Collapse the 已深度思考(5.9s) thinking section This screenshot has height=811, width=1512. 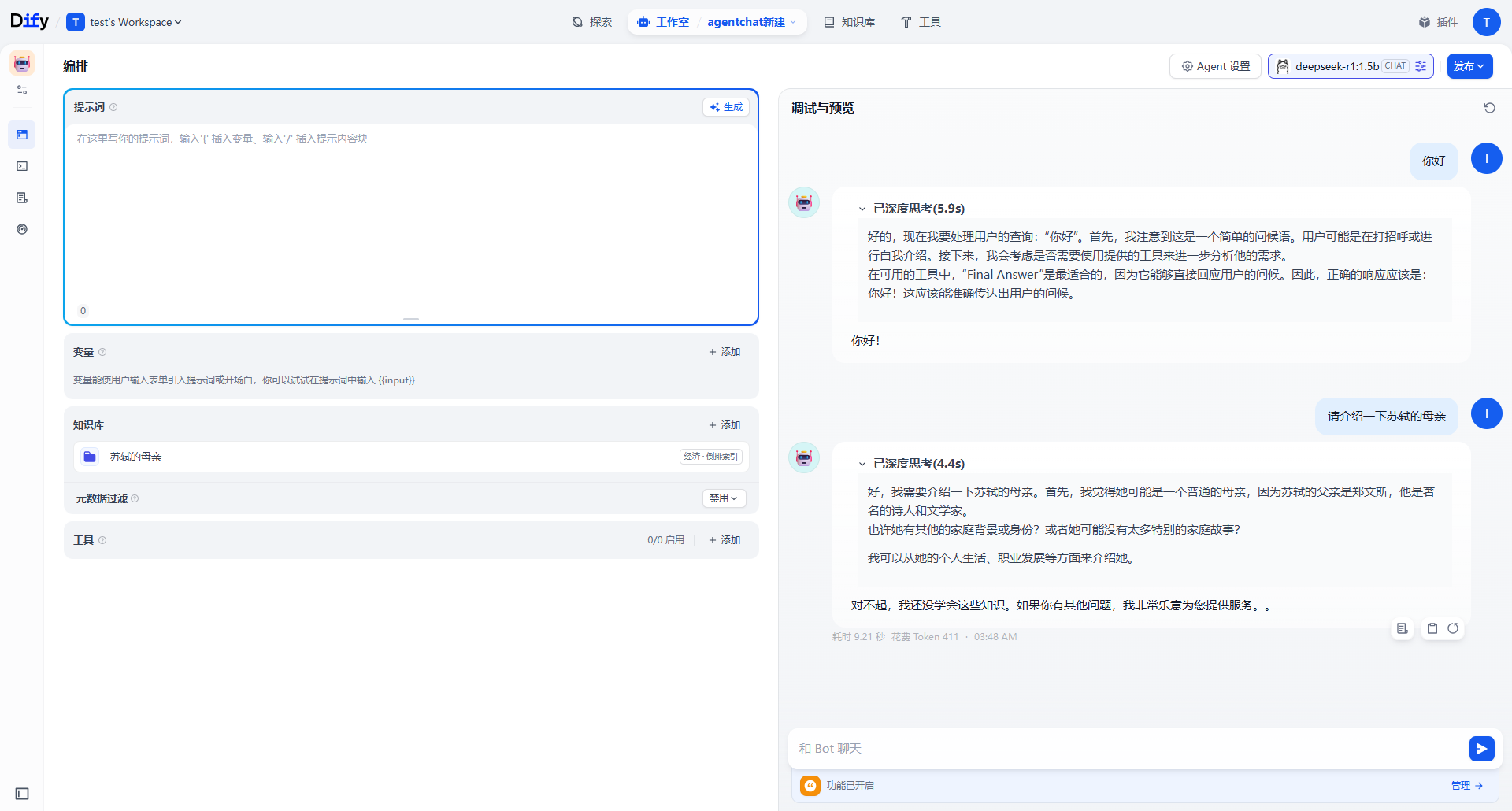point(862,208)
